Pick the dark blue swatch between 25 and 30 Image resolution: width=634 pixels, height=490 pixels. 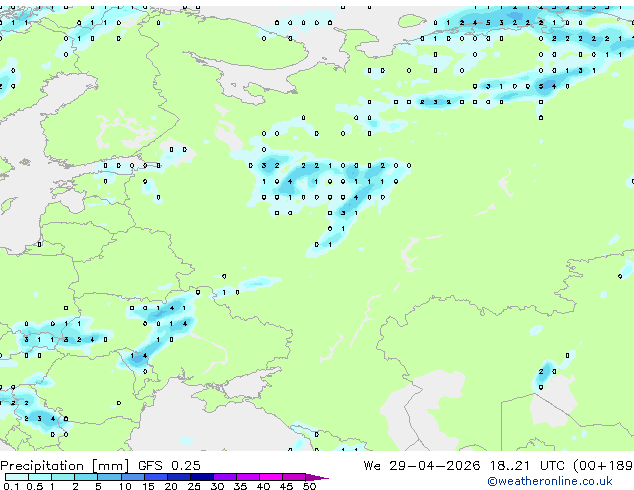pos(202,477)
